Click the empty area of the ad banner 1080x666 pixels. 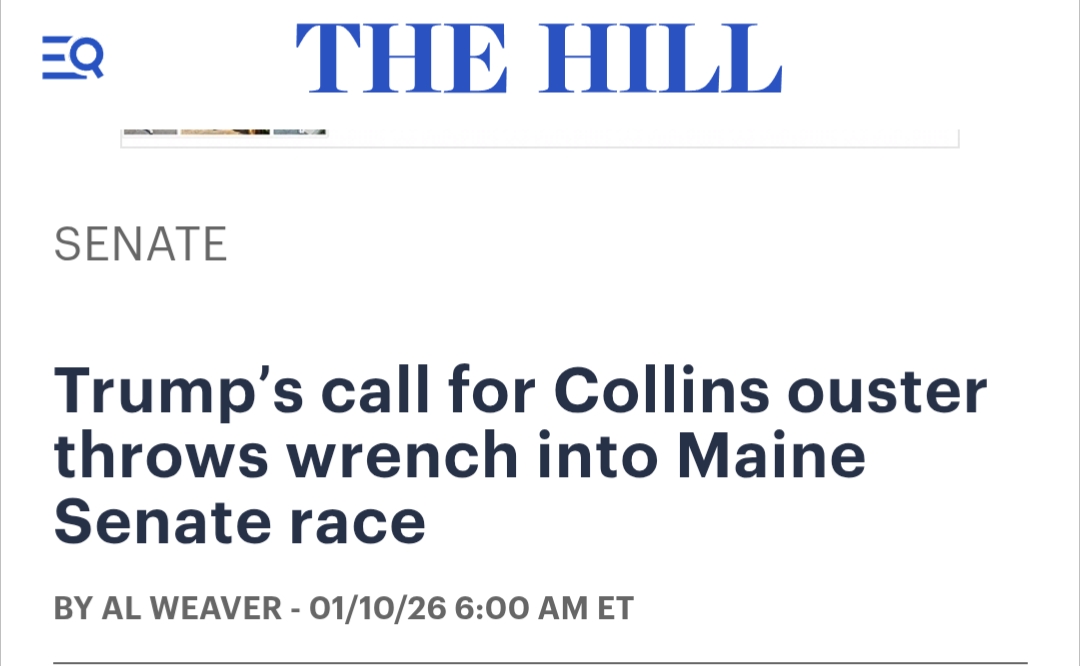[640, 138]
